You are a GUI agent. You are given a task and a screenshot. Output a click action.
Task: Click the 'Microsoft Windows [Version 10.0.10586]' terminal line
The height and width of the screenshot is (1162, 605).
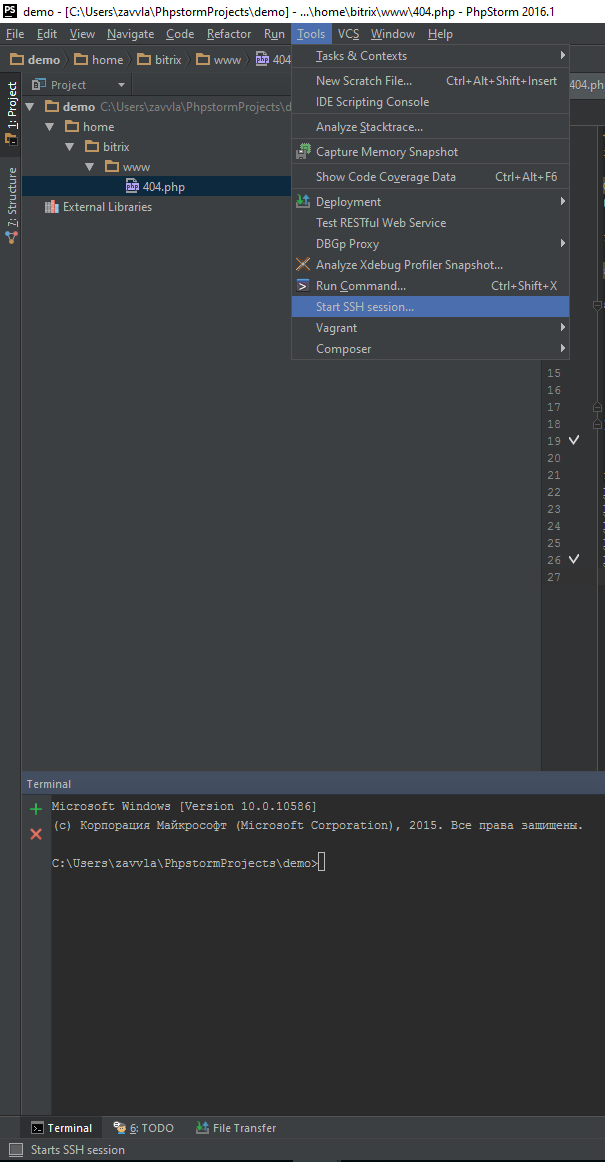(x=185, y=806)
